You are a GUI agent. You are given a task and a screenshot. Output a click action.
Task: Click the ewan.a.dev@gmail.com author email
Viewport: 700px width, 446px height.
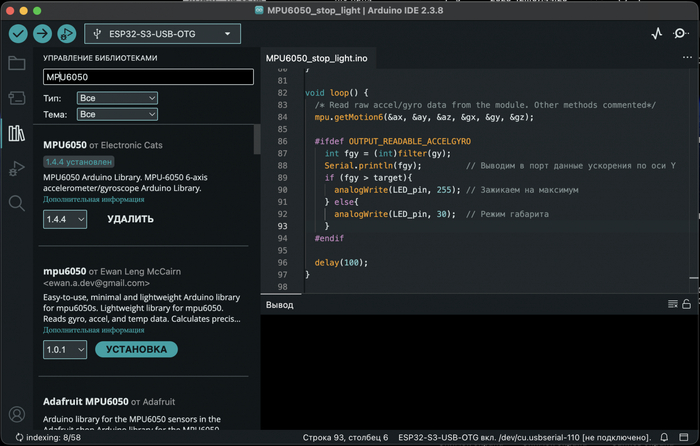[96, 283]
